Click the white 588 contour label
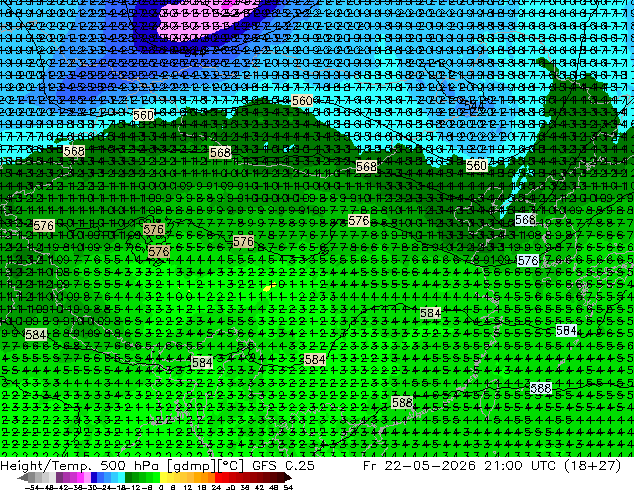 point(540,388)
